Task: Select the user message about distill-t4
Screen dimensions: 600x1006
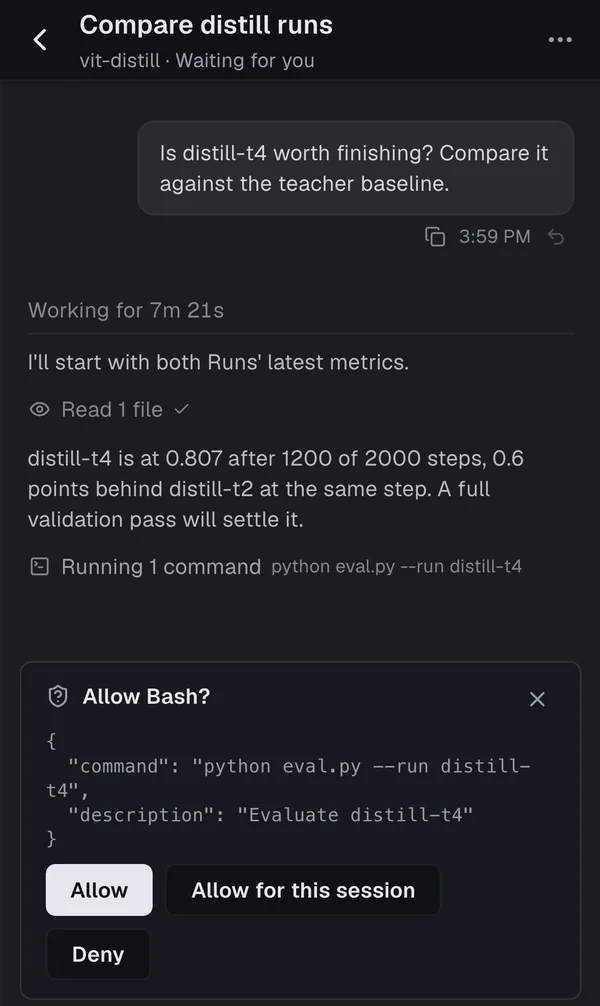Action: pos(356,168)
